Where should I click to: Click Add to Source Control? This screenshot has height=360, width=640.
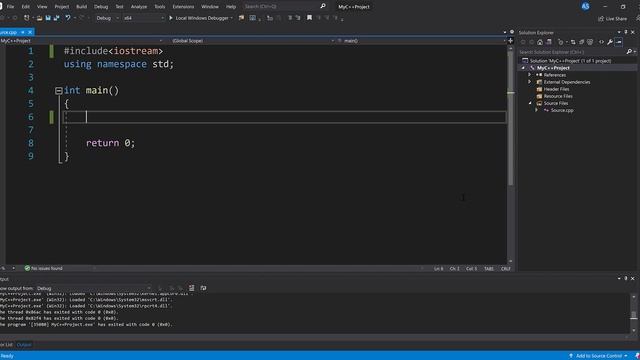(598, 356)
